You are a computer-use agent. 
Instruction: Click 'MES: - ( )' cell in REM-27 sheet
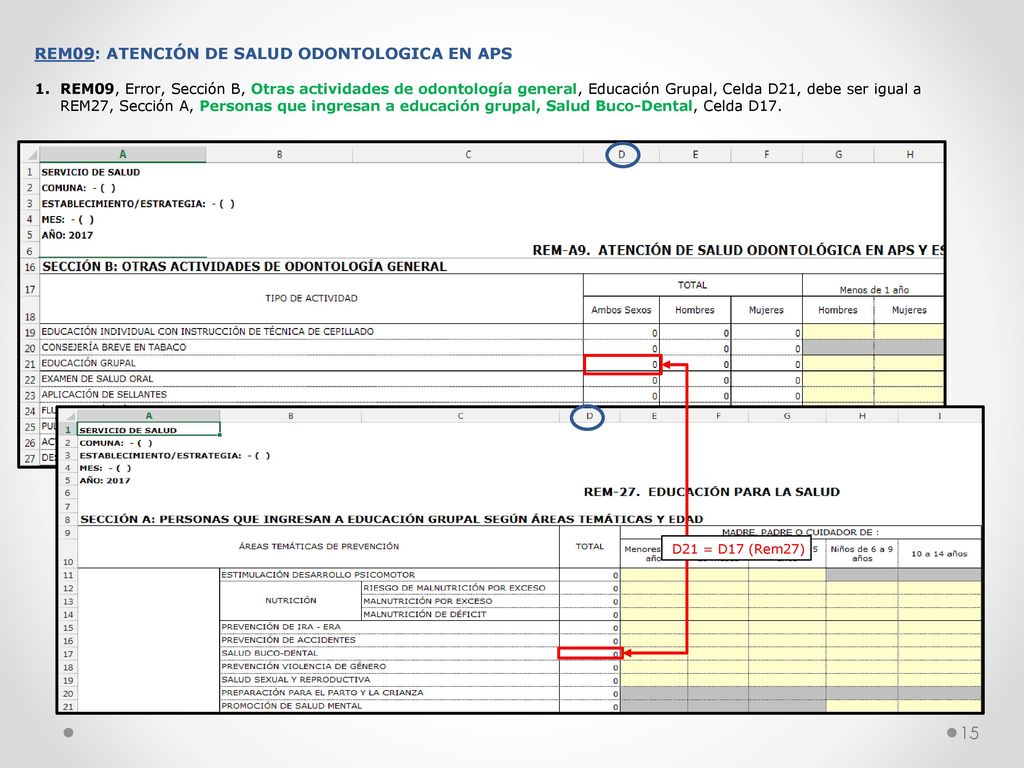point(105,468)
